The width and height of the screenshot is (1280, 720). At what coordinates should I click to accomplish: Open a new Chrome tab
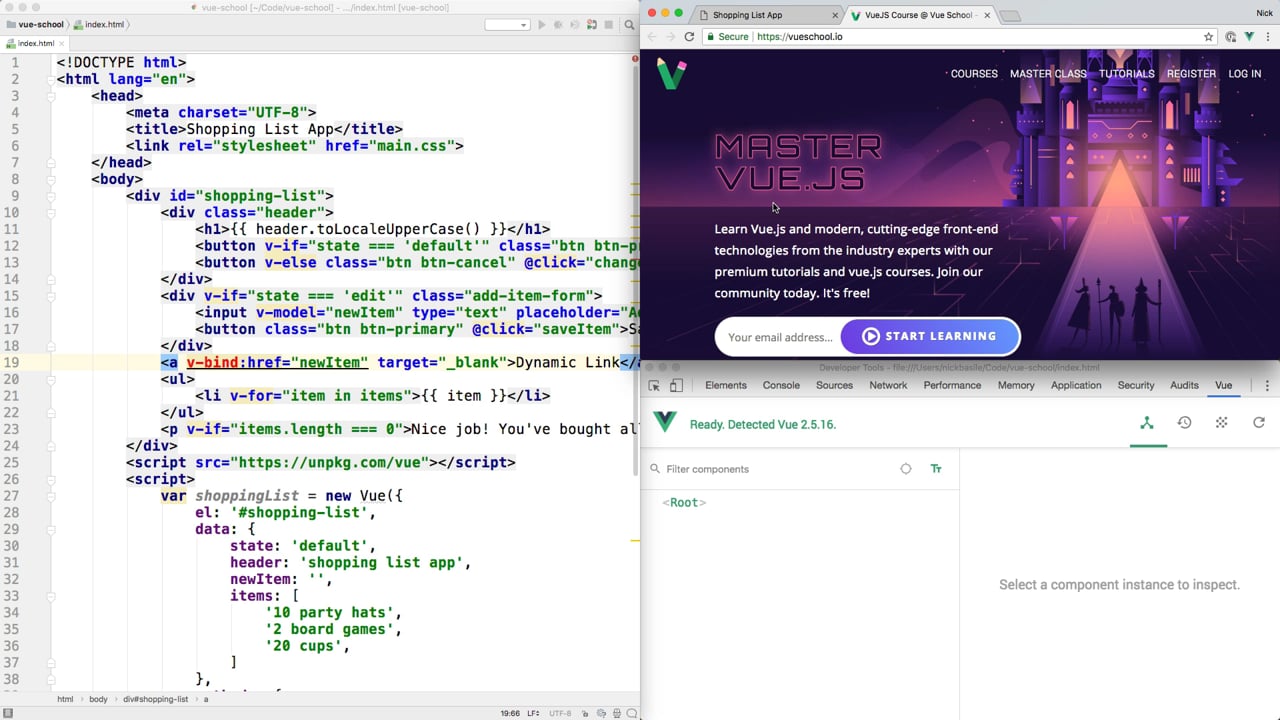(x=1011, y=16)
